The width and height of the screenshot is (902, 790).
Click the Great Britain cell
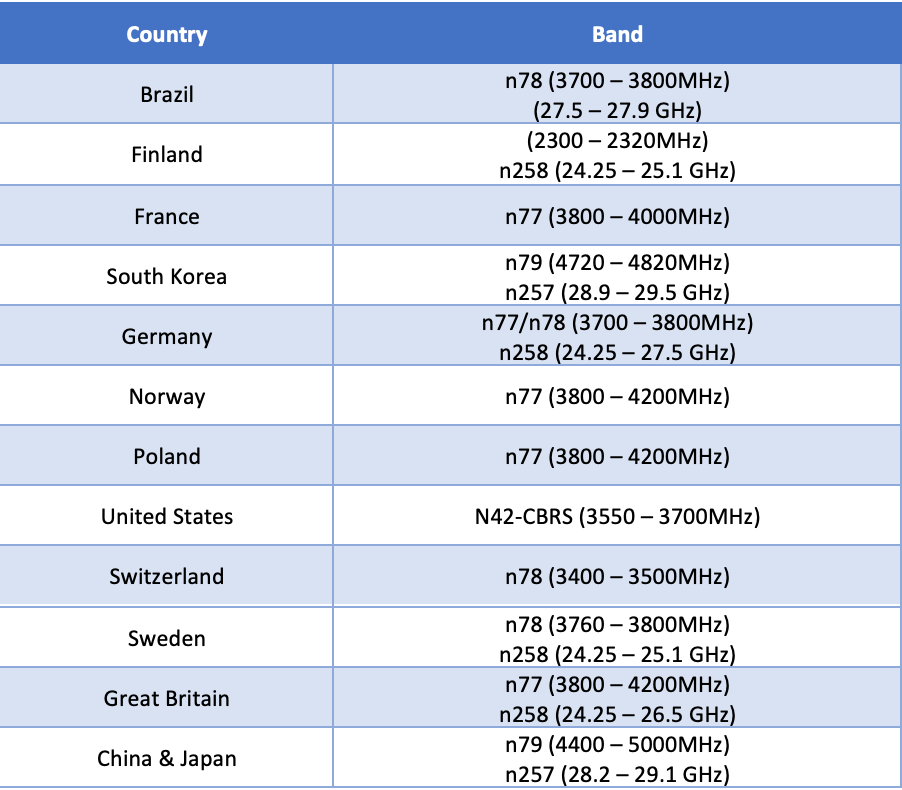(167, 698)
